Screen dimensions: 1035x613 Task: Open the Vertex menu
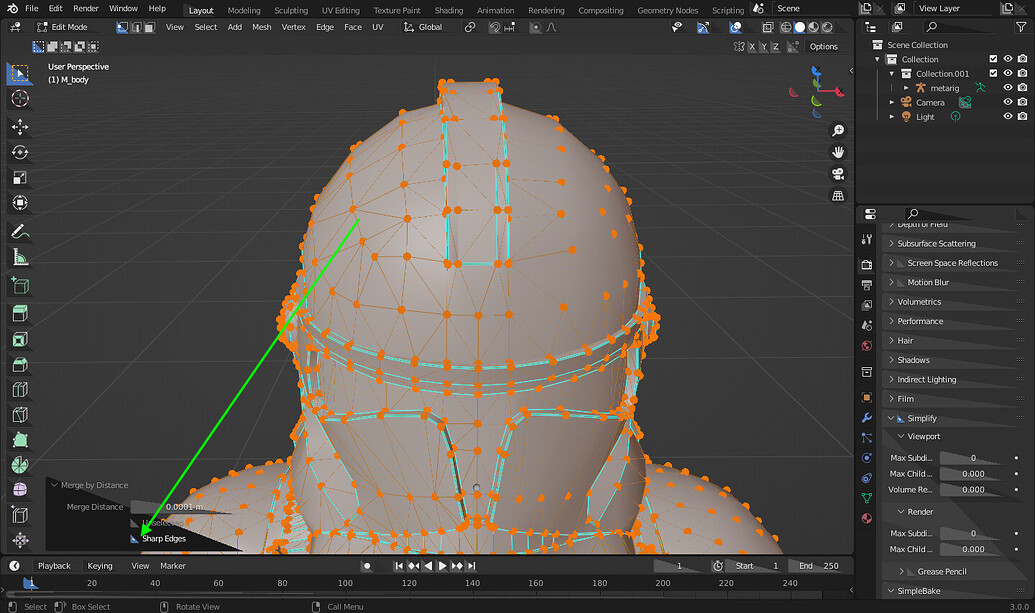click(293, 27)
